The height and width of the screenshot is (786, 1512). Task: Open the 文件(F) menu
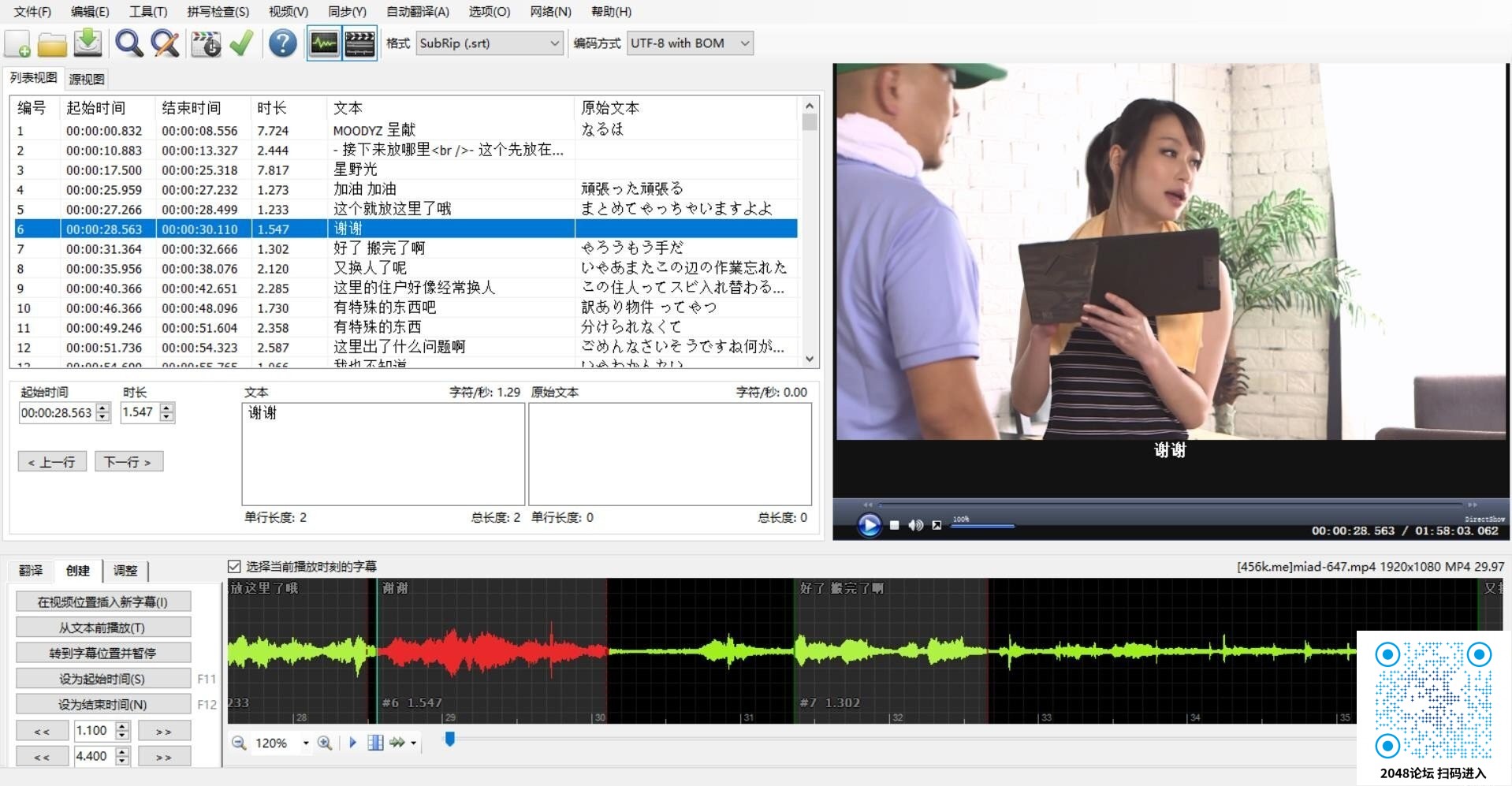tap(32, 12)
